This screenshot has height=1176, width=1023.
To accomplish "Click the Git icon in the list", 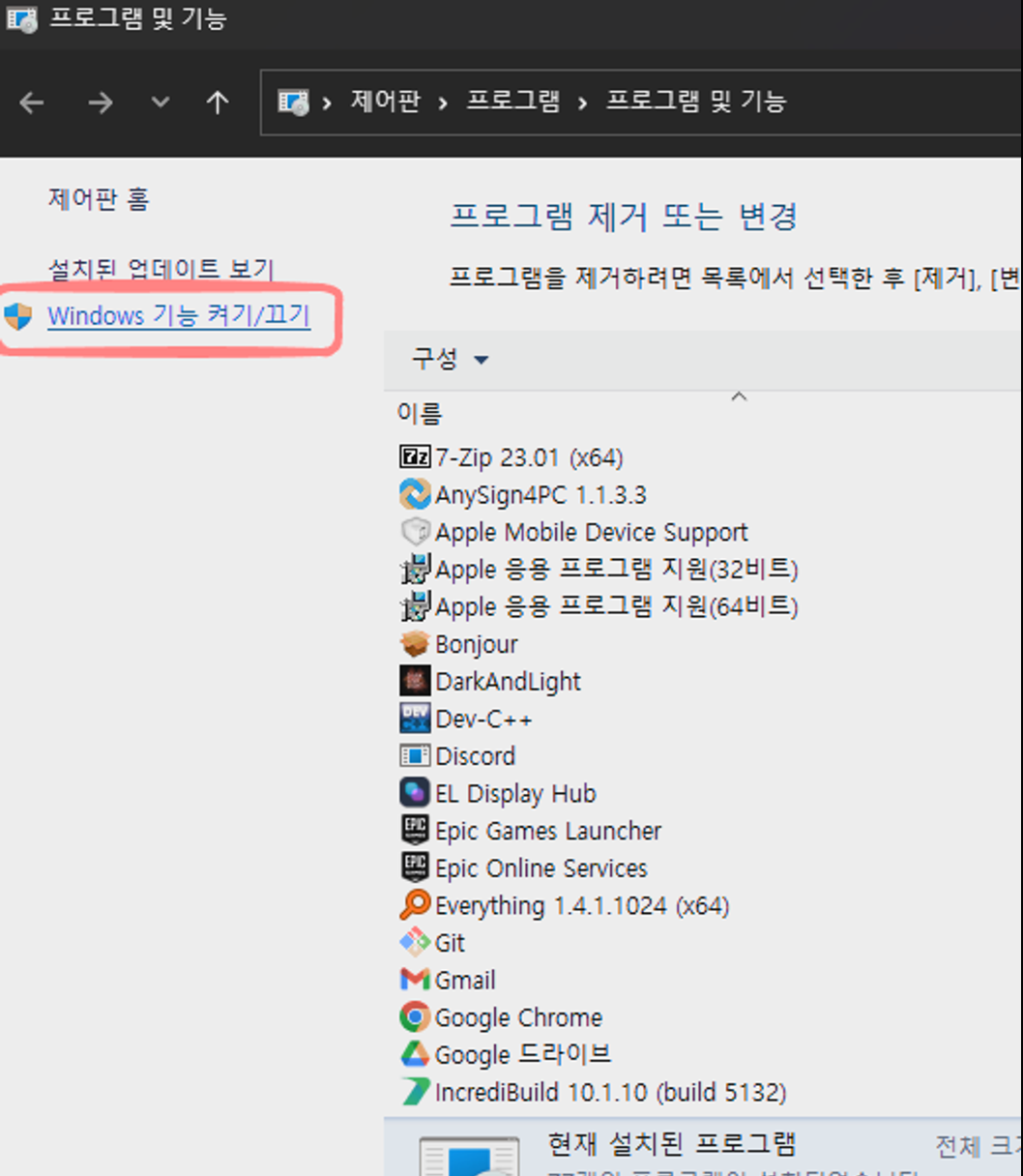I will 415,942.
